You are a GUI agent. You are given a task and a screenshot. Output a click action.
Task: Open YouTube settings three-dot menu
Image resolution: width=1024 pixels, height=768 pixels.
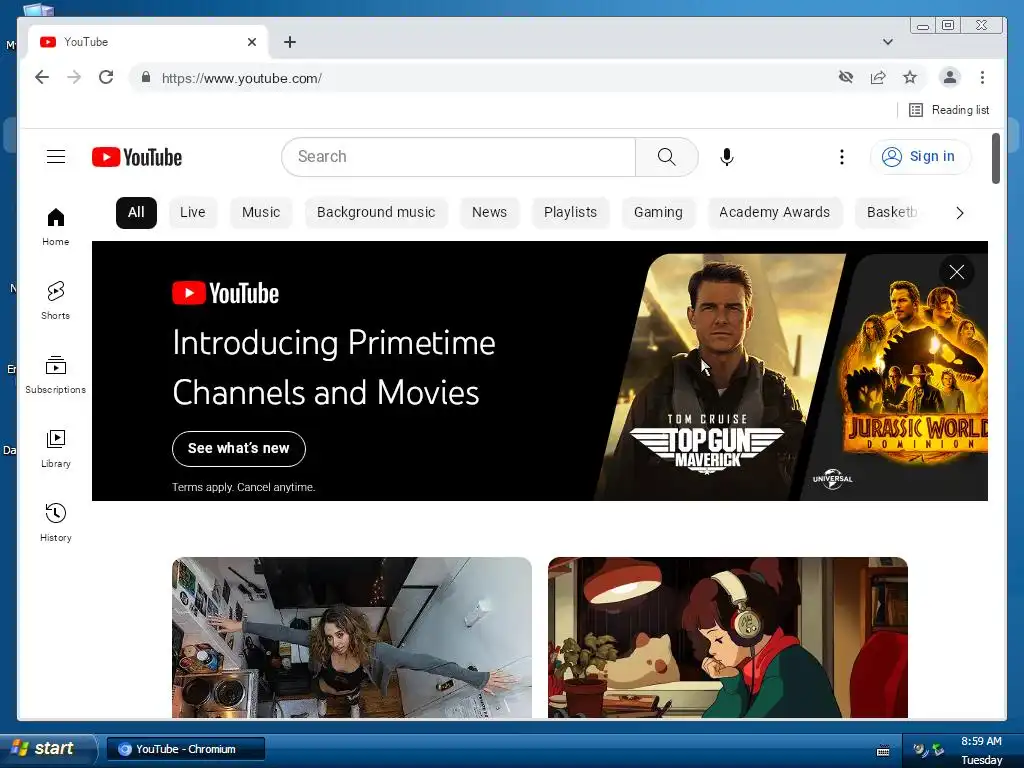point(842,157)
